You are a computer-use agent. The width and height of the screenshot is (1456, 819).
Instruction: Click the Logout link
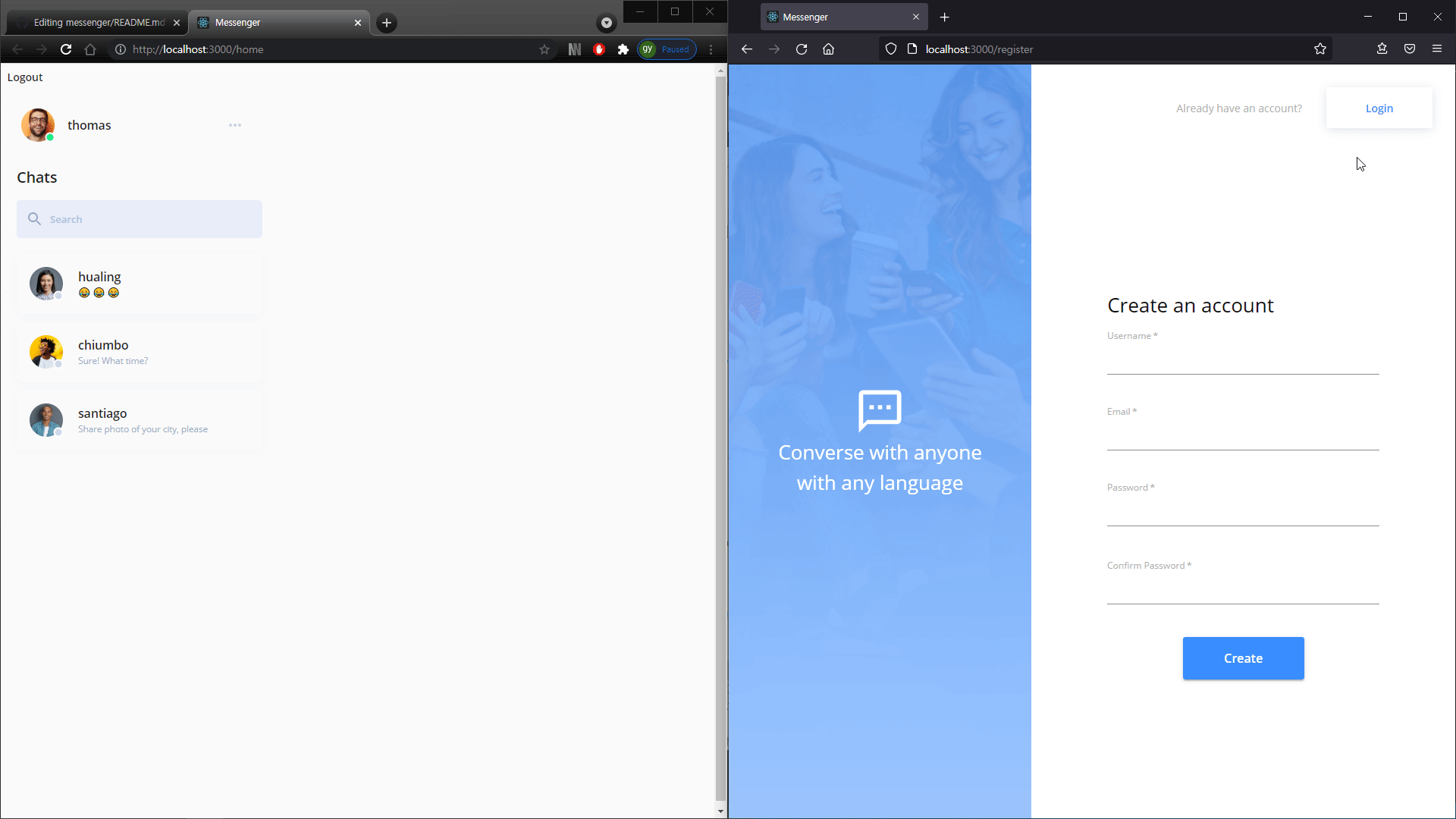(25, 77)
